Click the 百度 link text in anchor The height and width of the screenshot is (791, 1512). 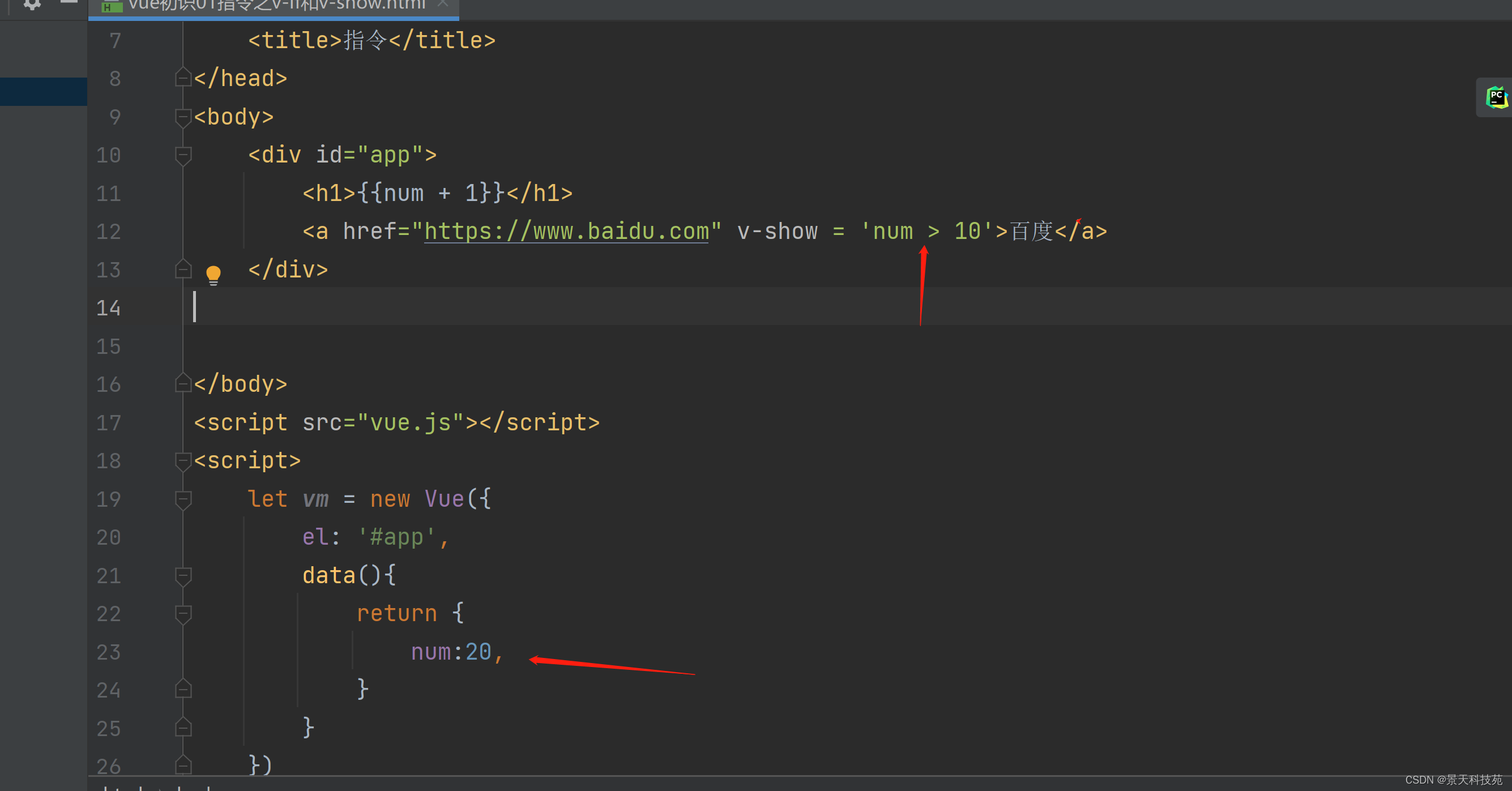1031,231
